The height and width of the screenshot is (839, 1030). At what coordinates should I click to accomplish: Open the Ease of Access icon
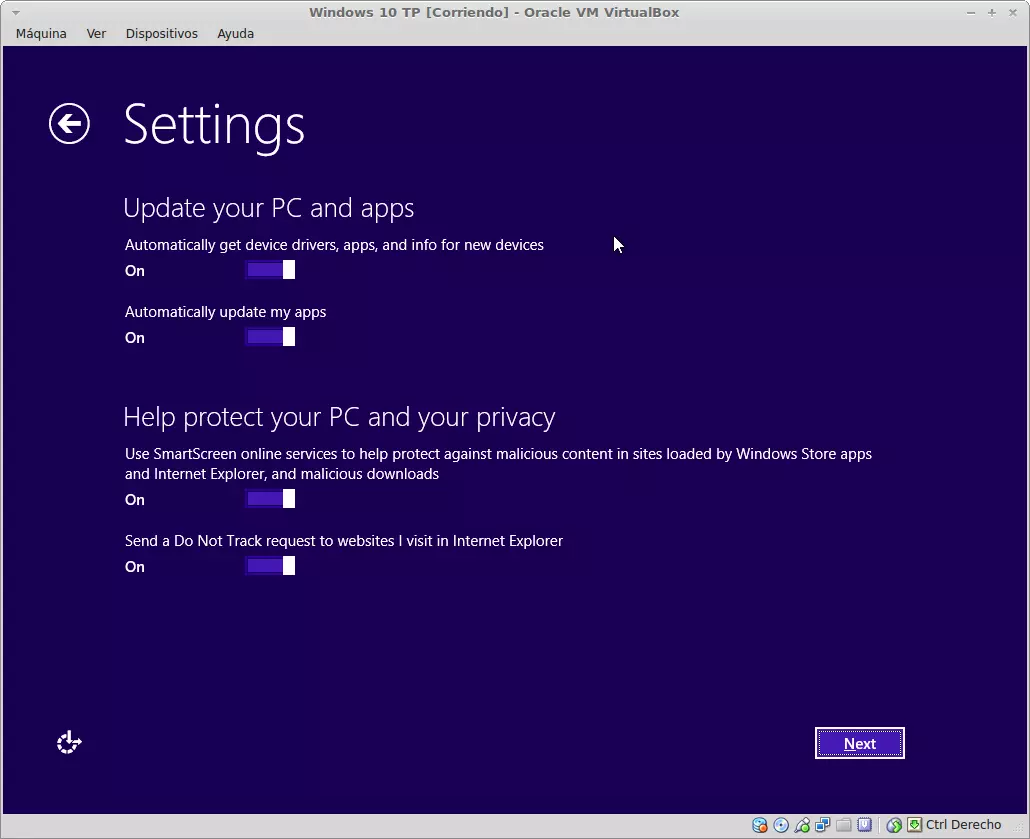(69, 743)
